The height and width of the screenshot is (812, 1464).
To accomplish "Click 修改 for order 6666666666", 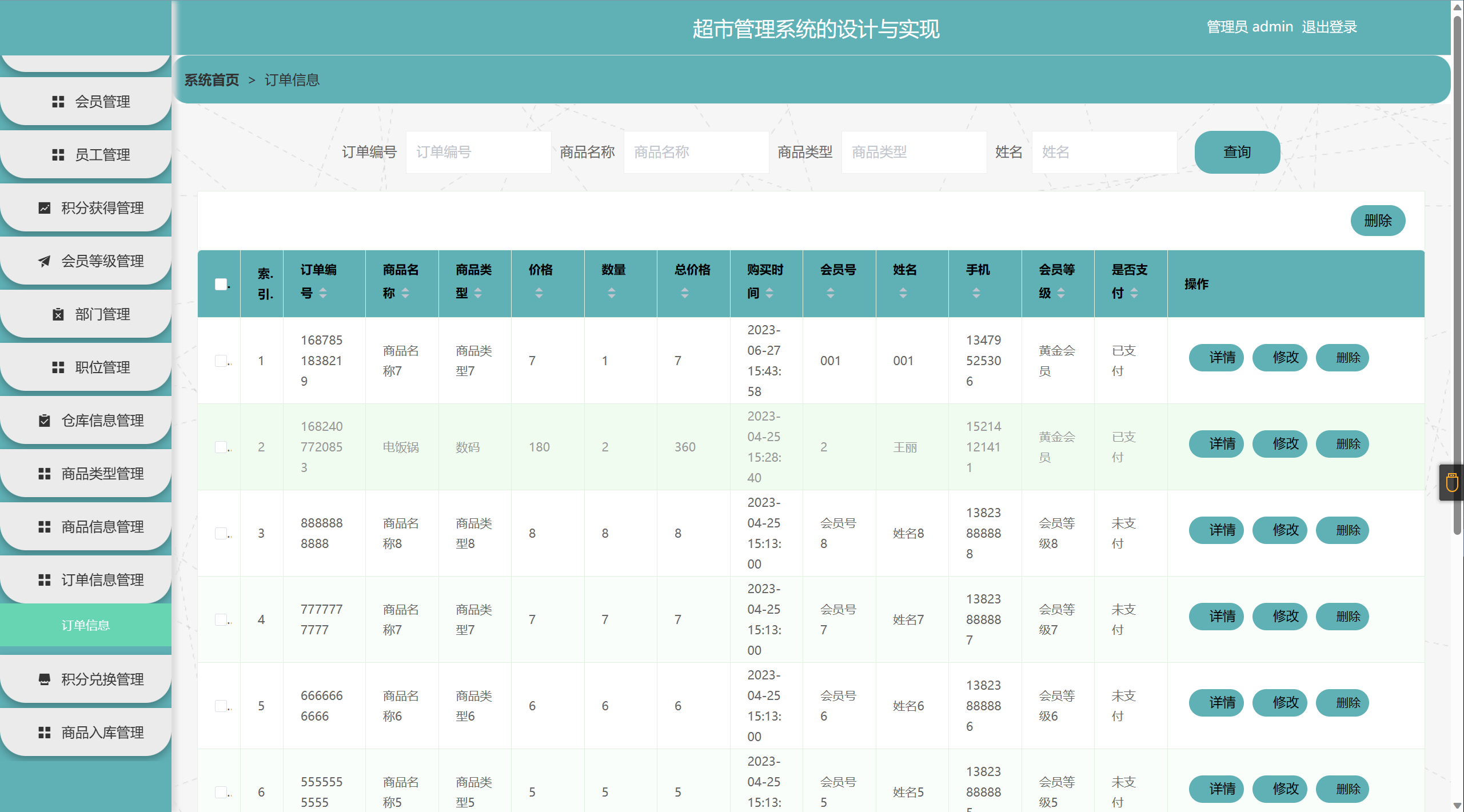I will coord(1280,703).
